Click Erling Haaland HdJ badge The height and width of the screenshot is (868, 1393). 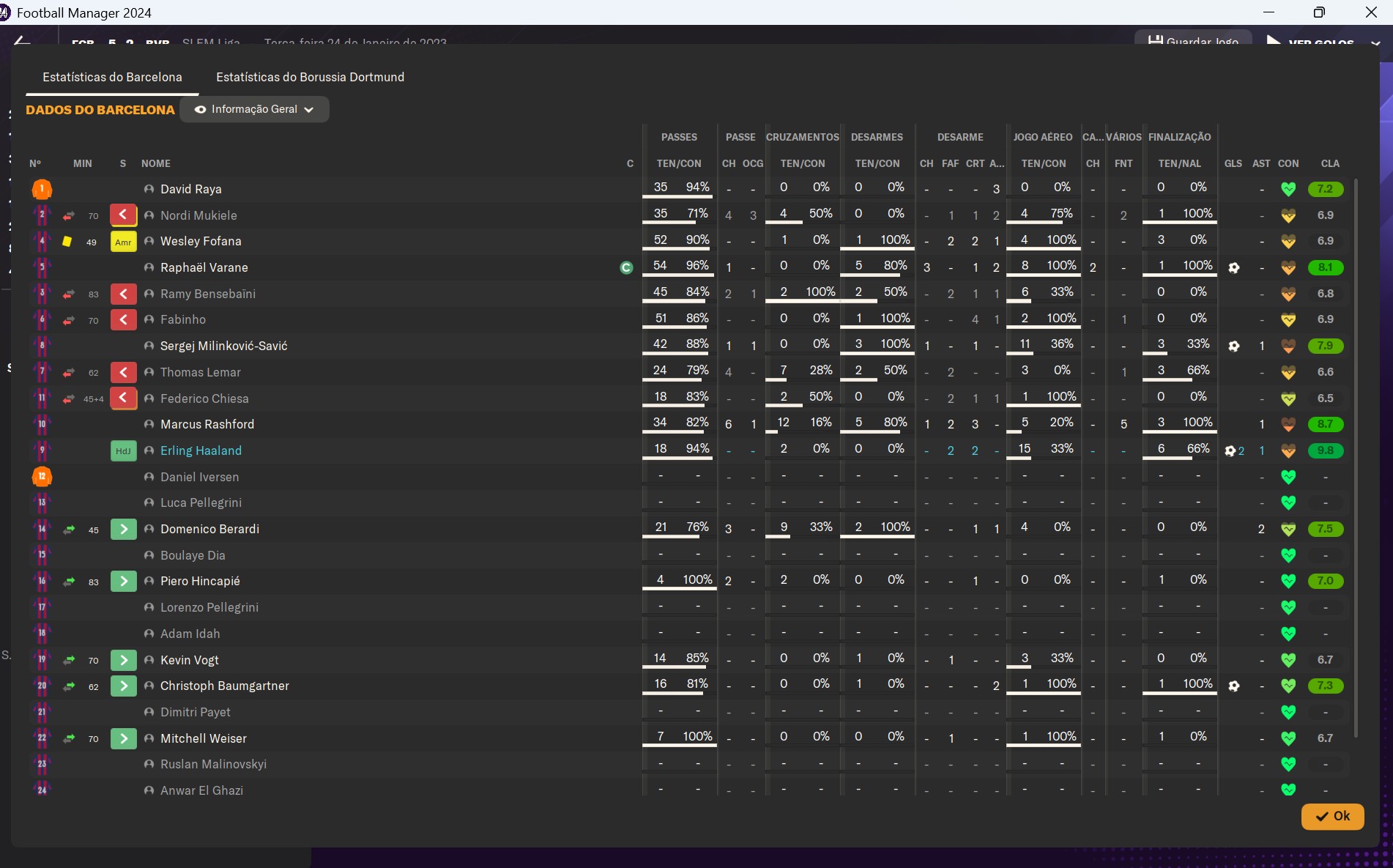tap(124, 450)
